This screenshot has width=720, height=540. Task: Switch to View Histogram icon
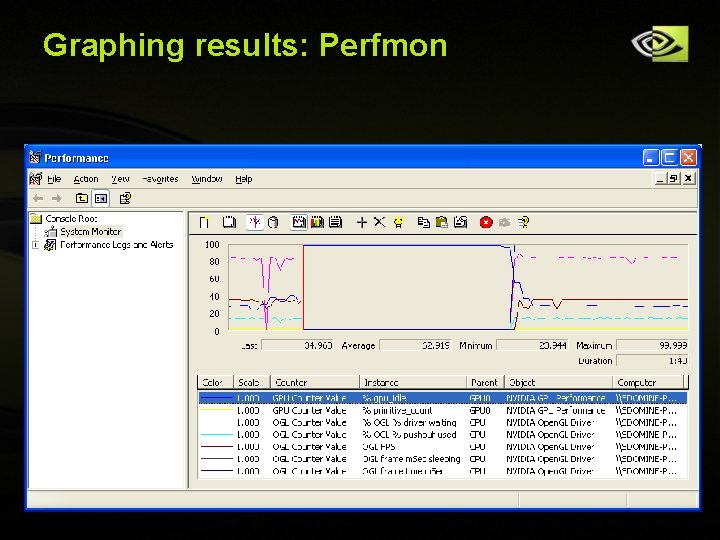coord(317,223)
